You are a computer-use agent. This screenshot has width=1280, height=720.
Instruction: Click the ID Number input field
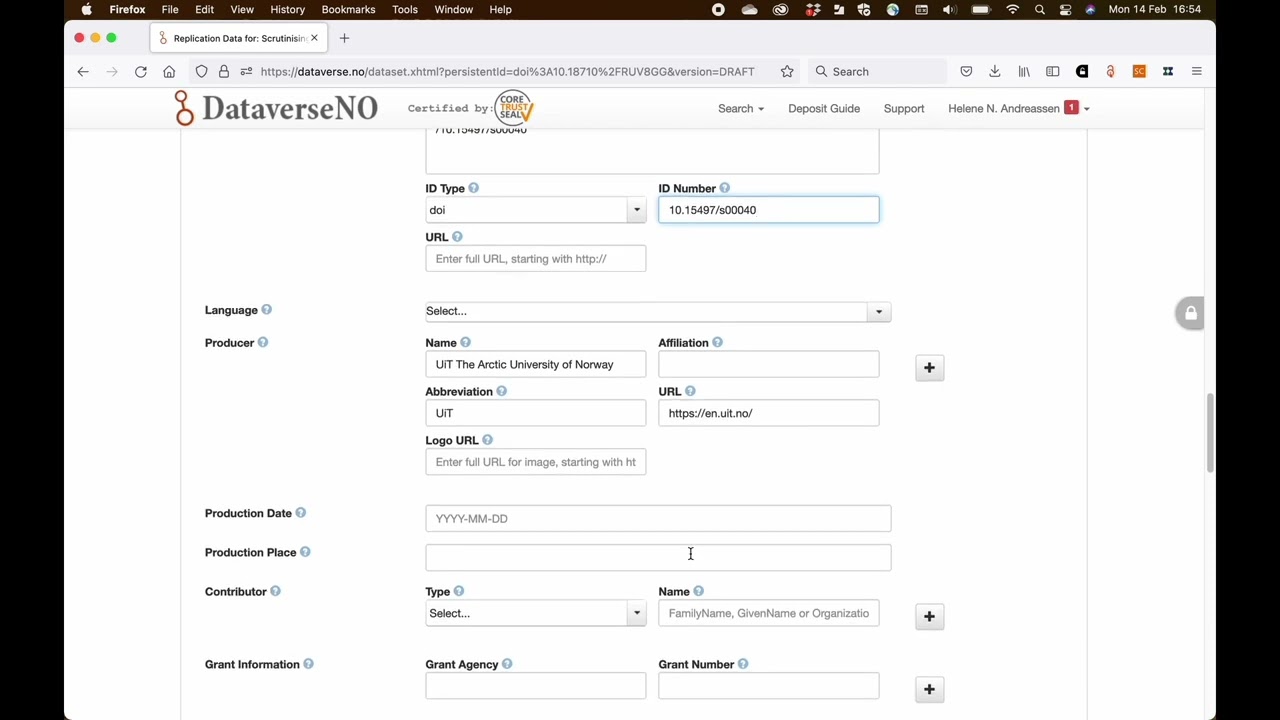768,210
